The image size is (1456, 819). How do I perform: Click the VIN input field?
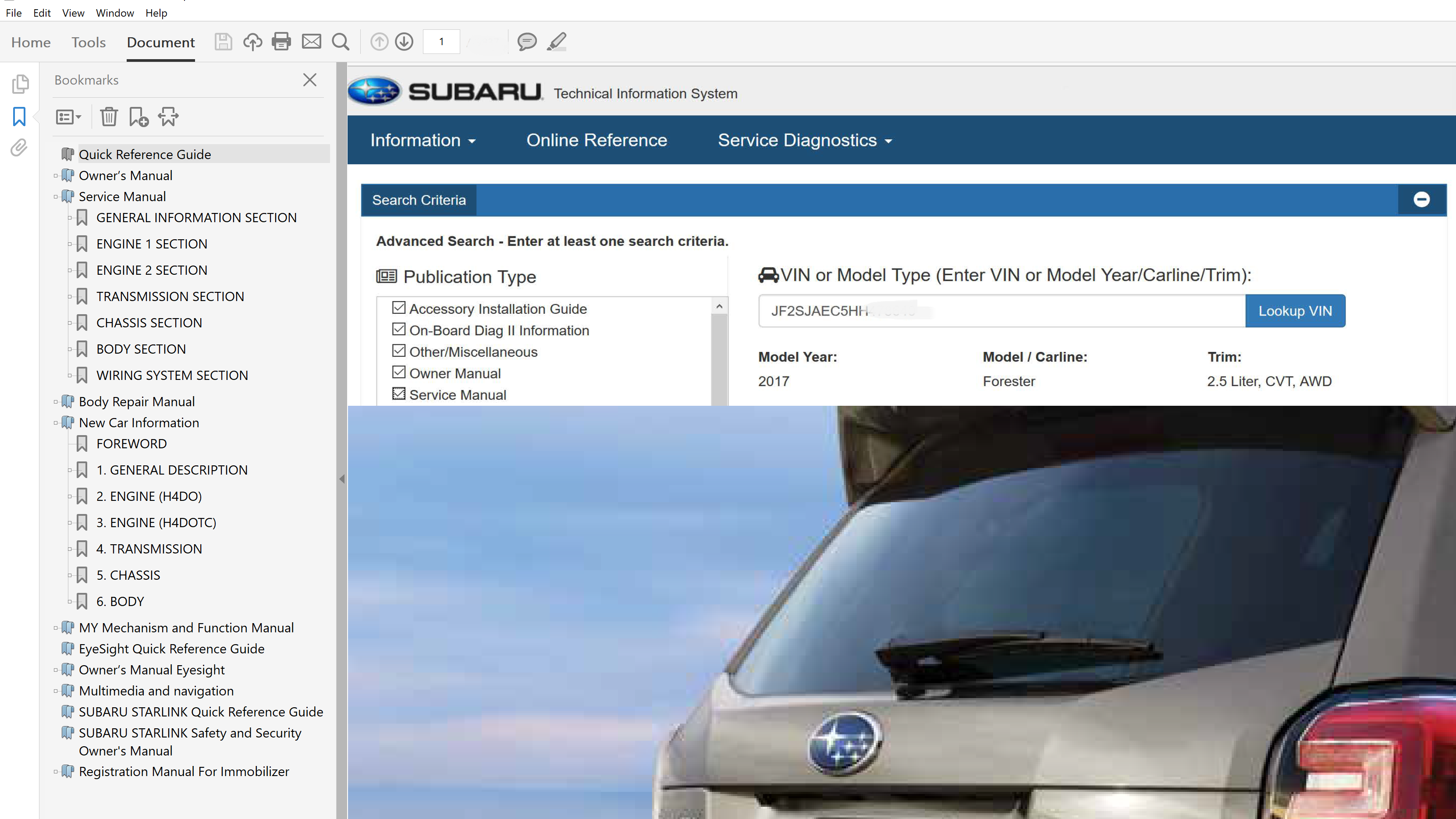coord(1001,311)
